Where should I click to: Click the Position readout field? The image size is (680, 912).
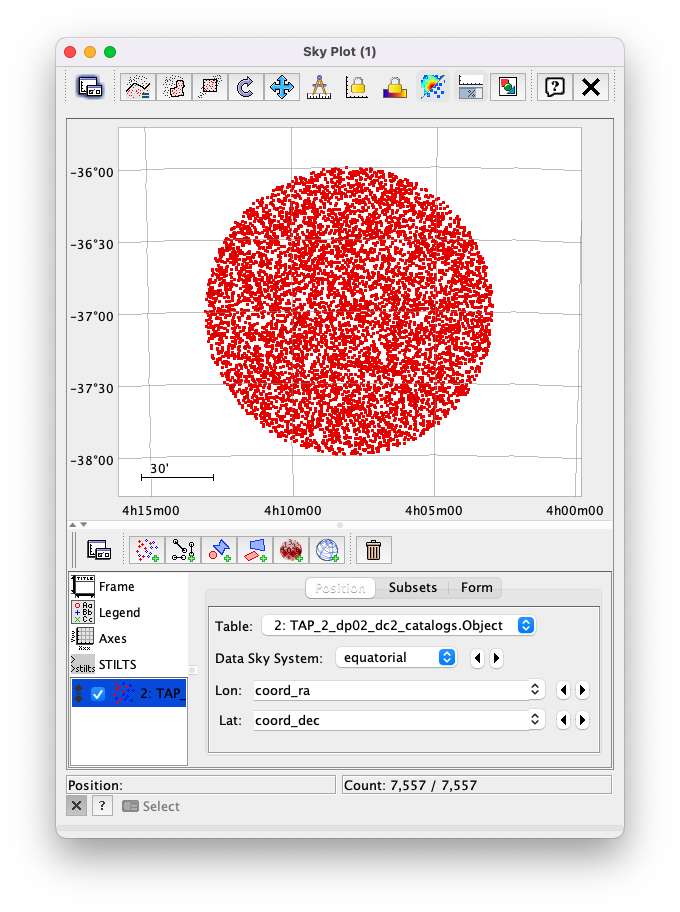201,785
